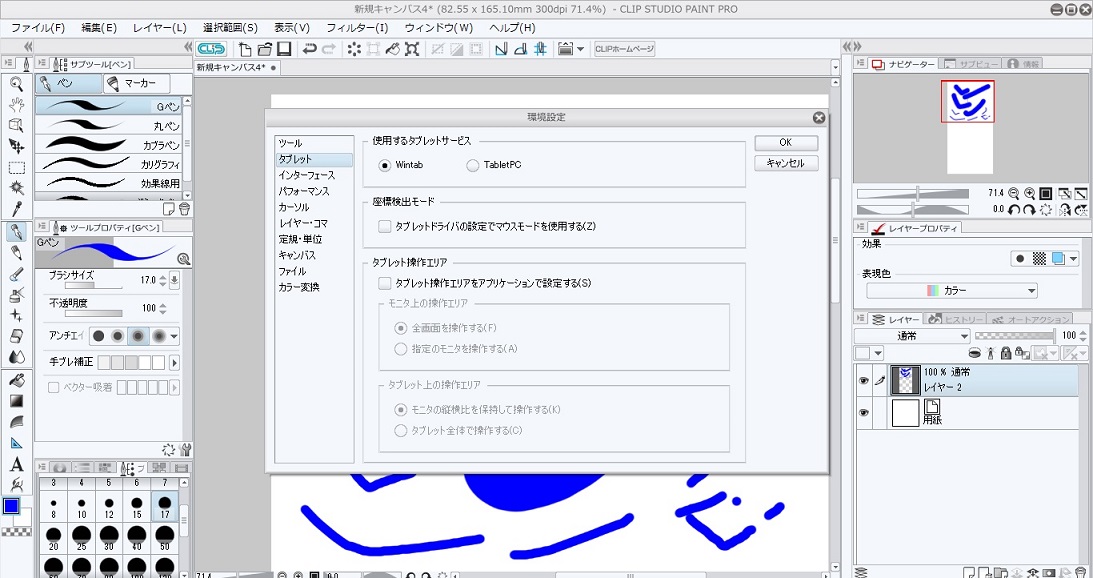Switch to the マーカー sub tool tab

tap(137, 84)
